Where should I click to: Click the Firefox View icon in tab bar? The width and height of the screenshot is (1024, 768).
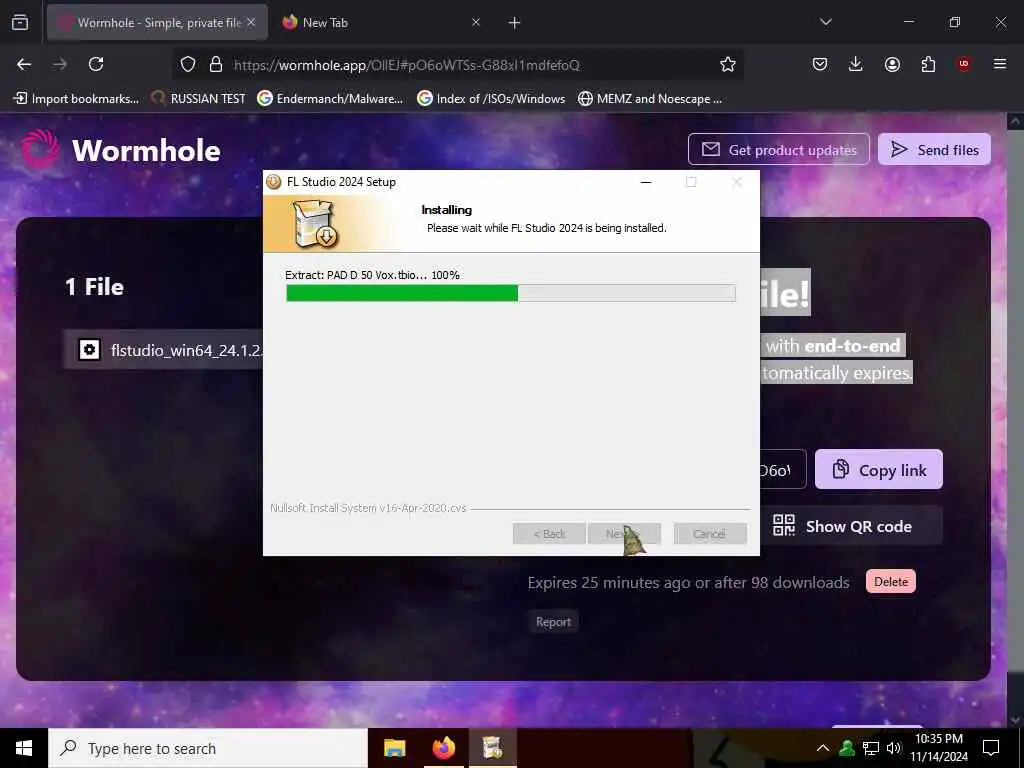20,23
